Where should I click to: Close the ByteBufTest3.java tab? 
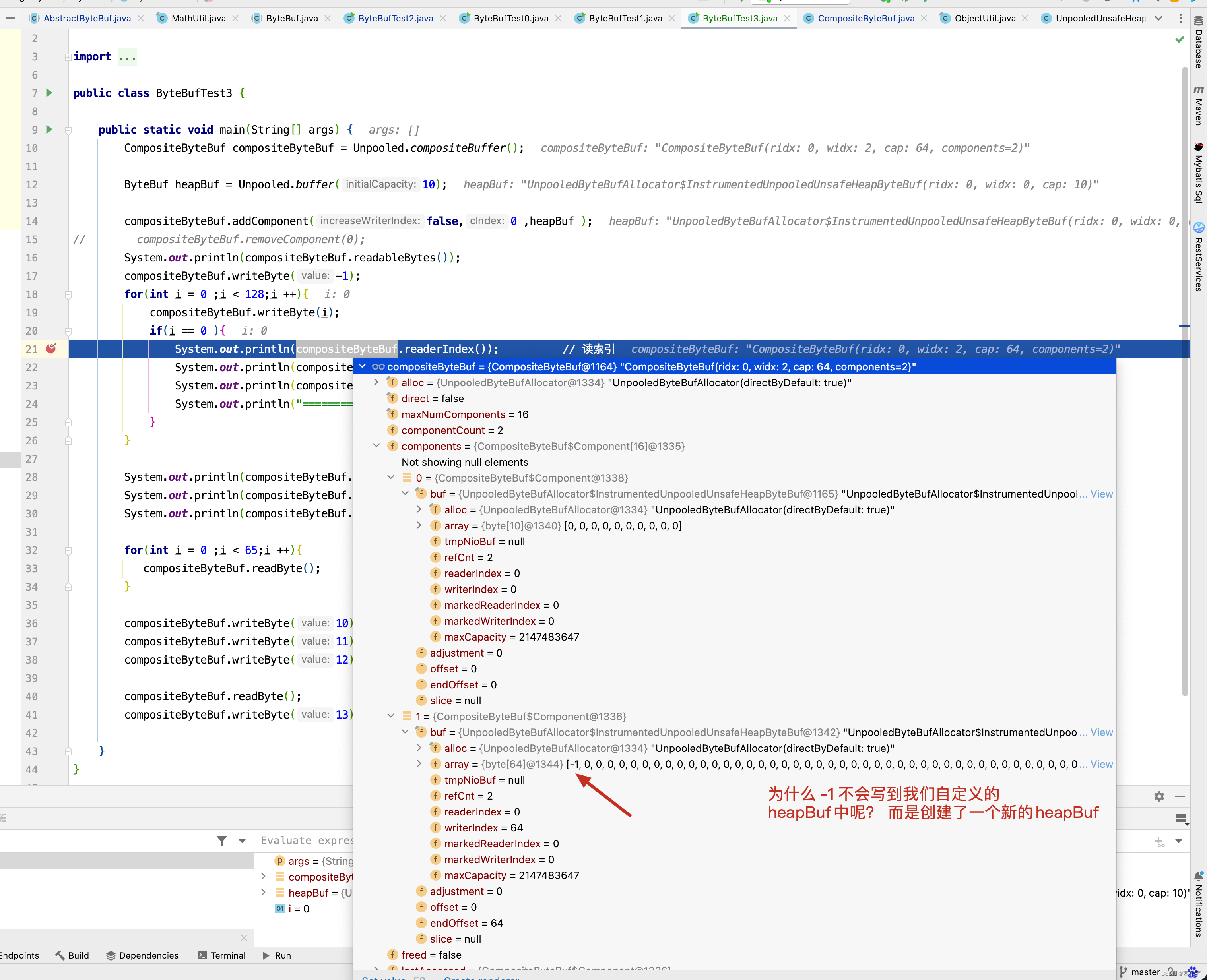click(x=787, y=18)
